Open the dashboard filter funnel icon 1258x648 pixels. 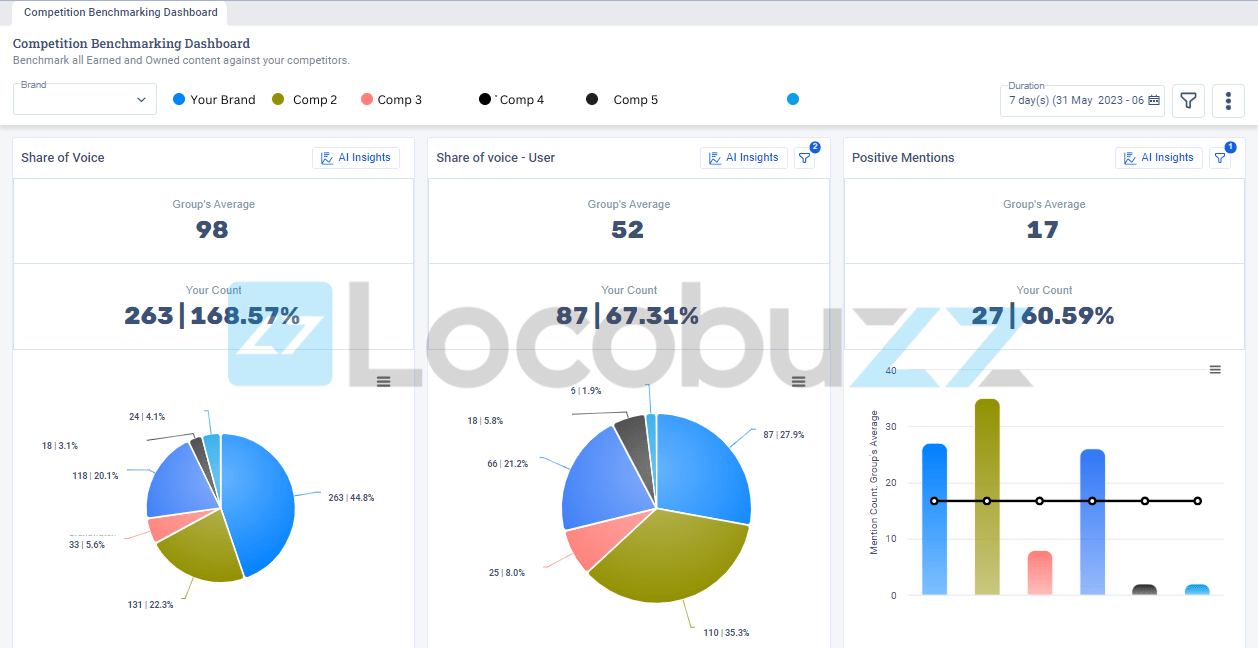(x=1188, y=101)
